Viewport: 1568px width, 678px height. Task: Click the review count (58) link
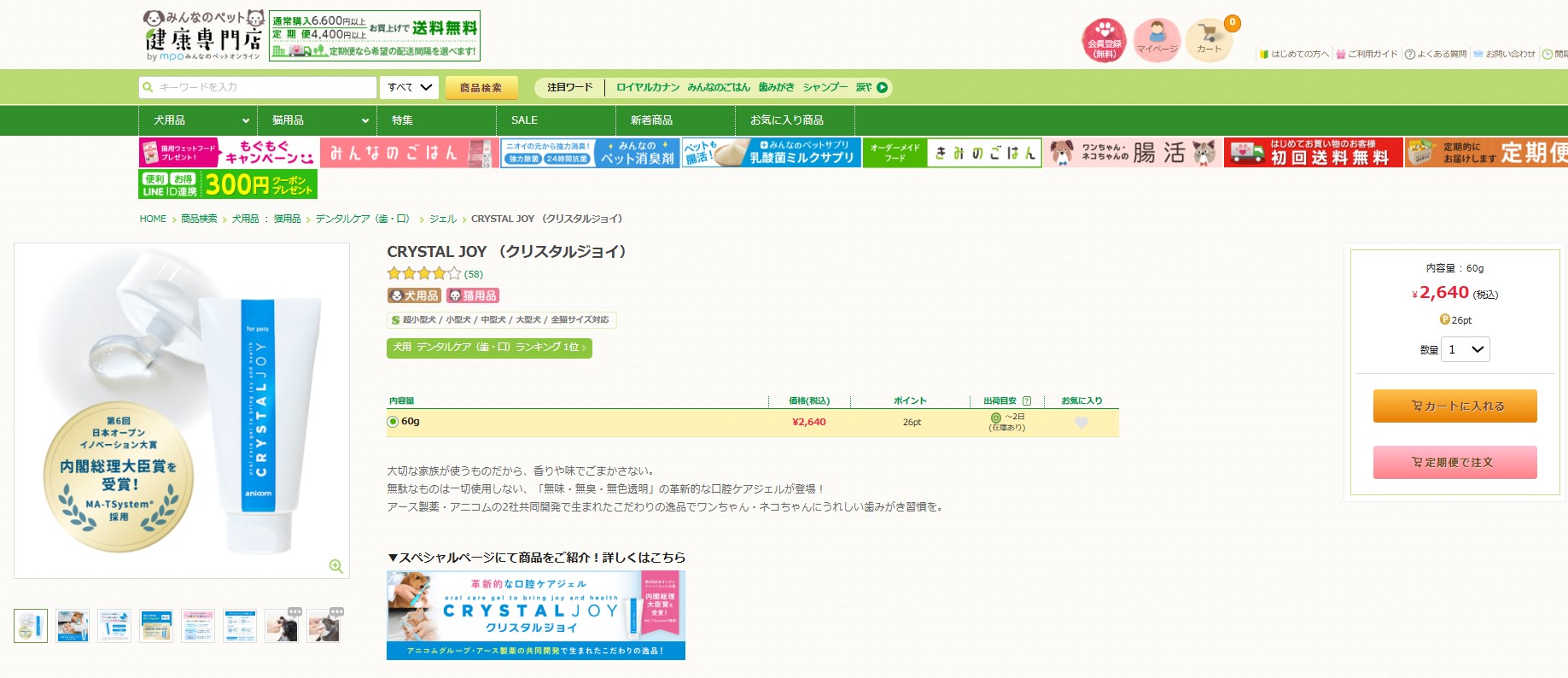pyautogui.click(x=474, y=274)
